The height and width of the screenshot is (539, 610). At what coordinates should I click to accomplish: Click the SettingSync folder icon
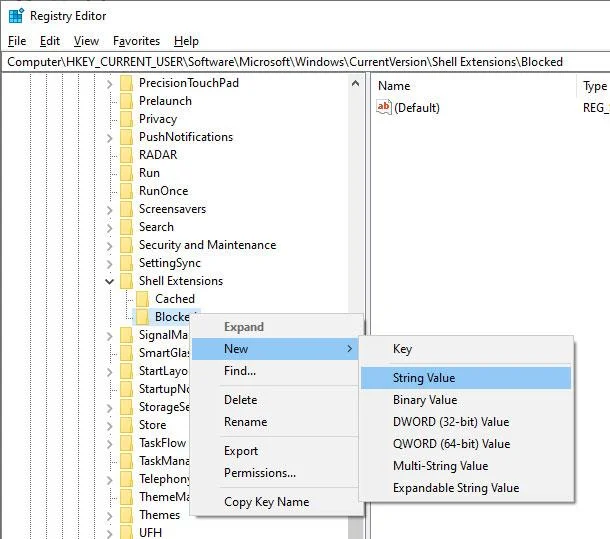click(x=126, y=263)
